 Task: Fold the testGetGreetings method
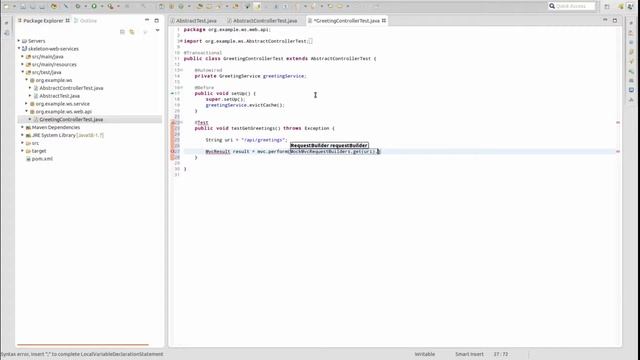181,122
